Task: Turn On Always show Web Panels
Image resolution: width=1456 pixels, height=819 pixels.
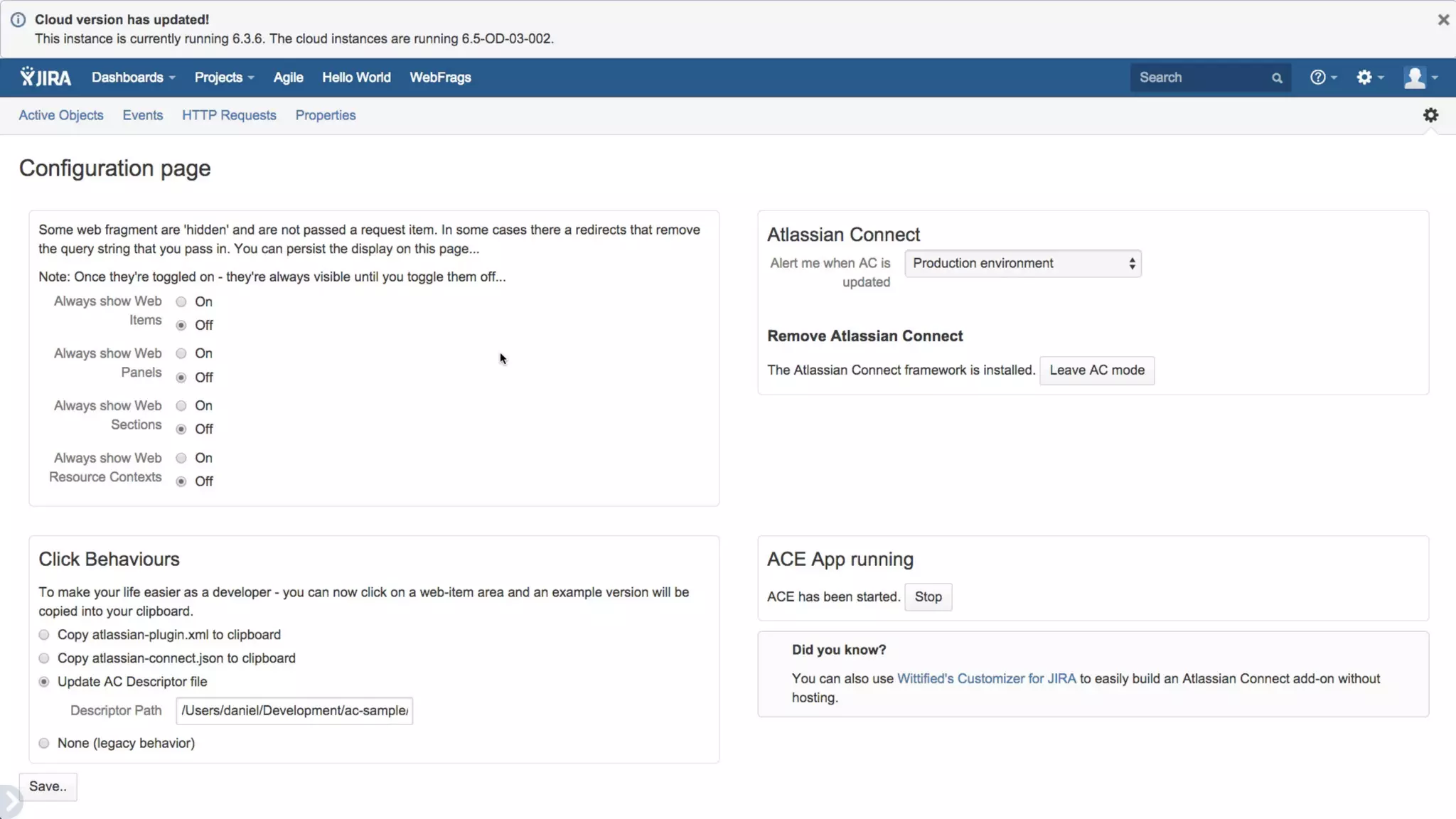Action: click(181, 354)
